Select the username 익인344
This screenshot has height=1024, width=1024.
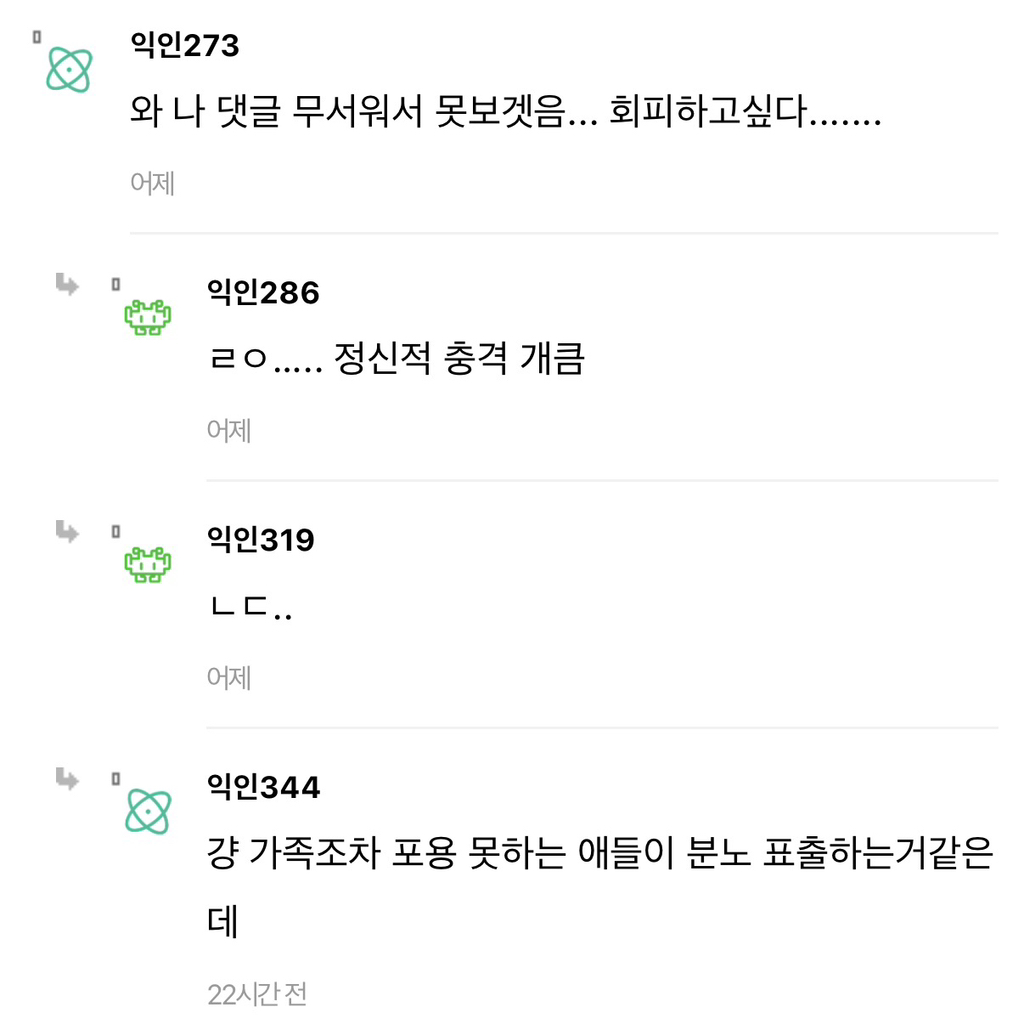(263, 789)
